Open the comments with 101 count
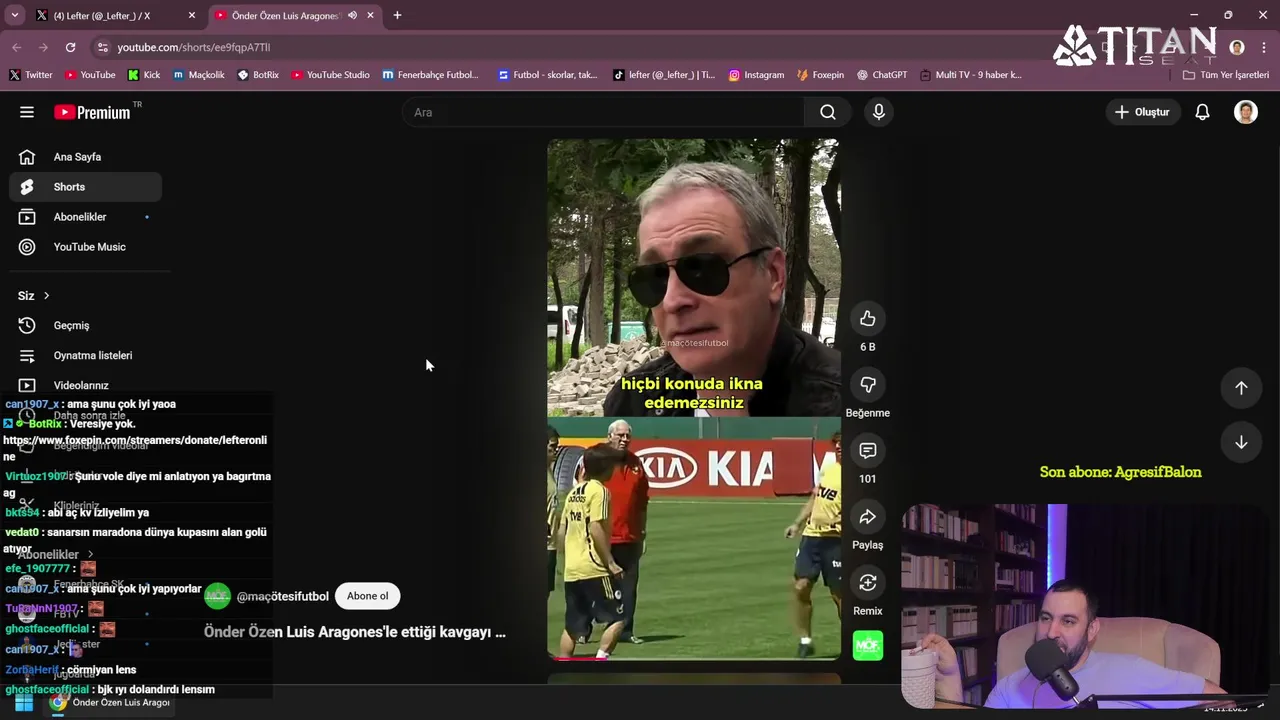 [868, 451]
